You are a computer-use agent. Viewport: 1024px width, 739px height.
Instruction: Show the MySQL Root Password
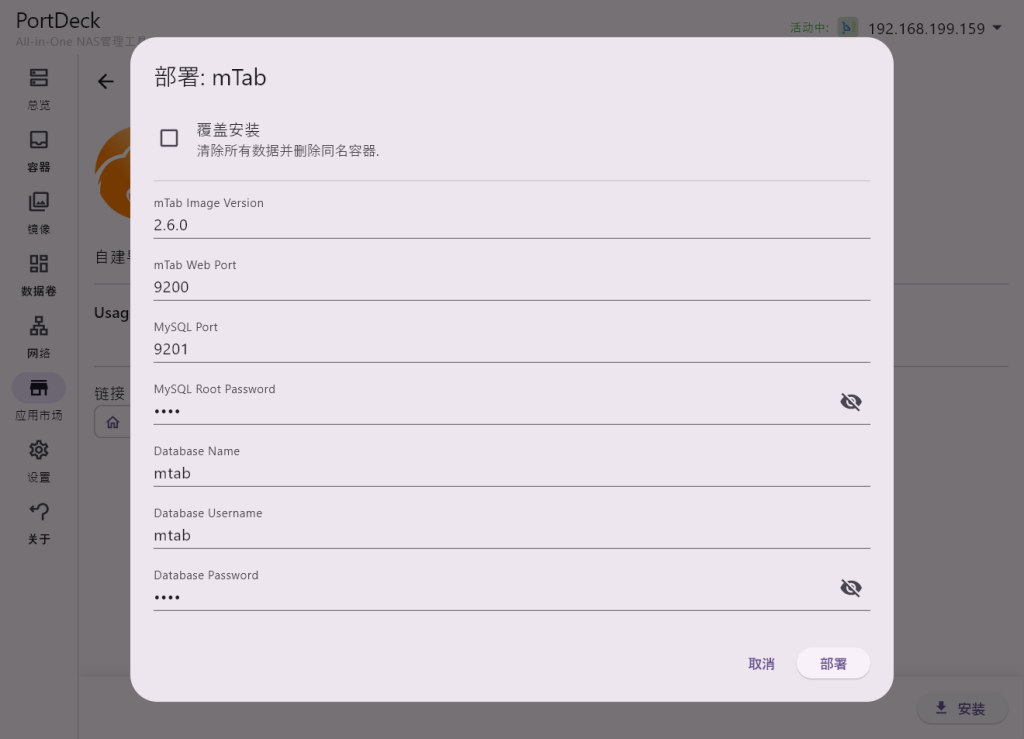pyautogui.click(x=850, y=402)
